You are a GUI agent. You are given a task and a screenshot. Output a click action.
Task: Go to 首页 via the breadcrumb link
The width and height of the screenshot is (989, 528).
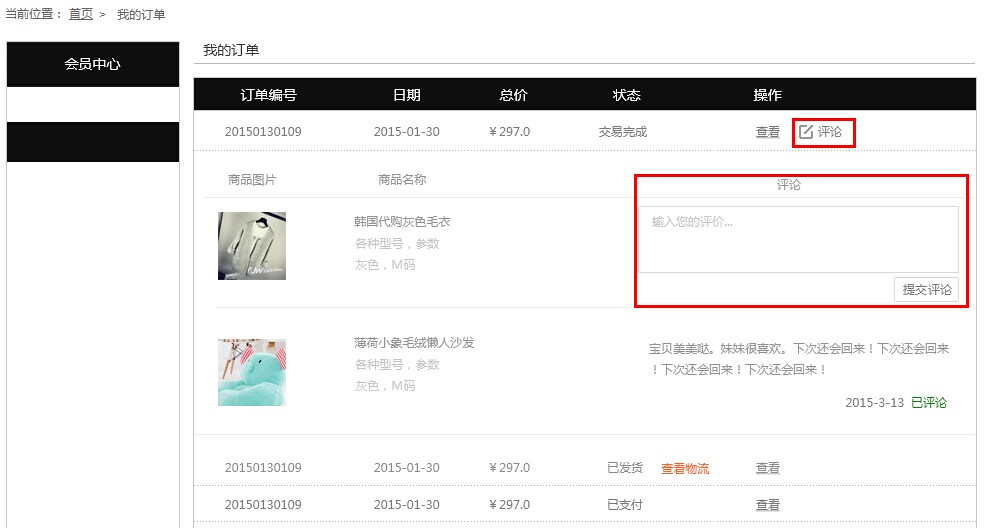pos(81,14)
